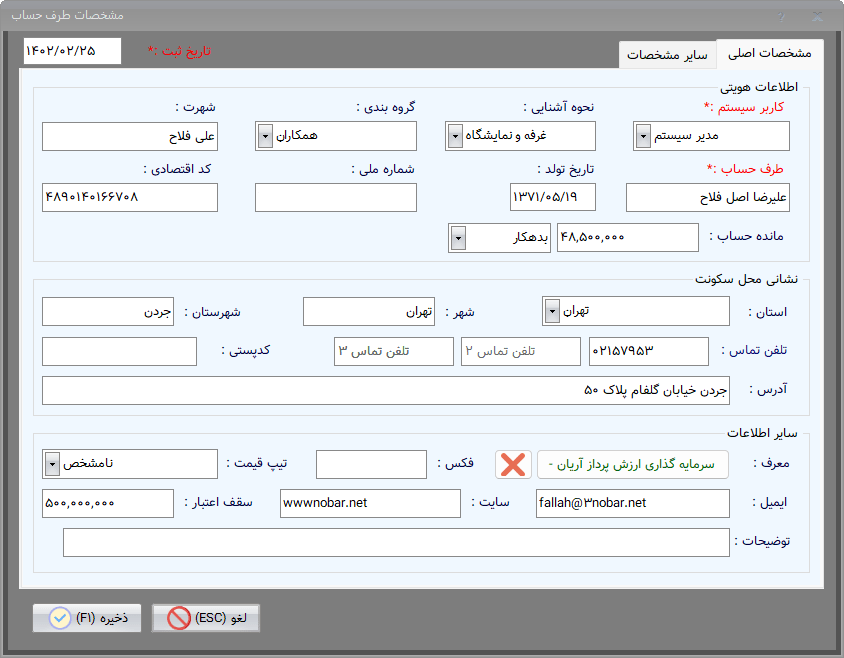
Task: Expand the نحوه آشنایی combo box
Action: coord(455,136)
